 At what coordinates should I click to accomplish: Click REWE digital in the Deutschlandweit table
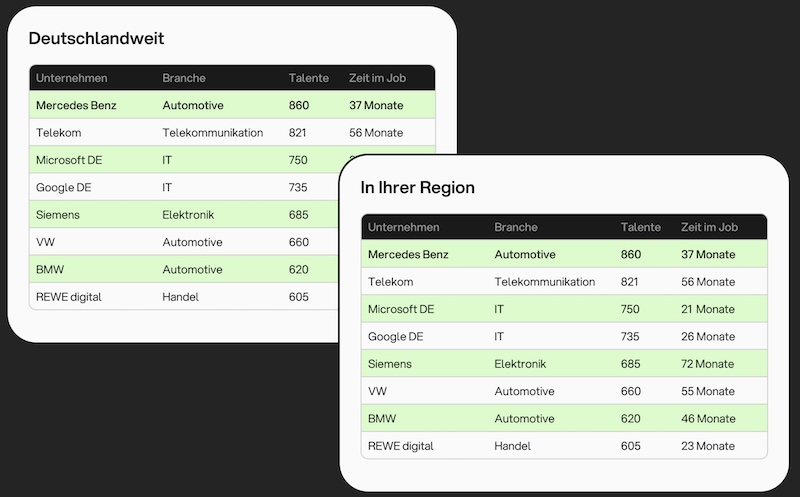coord(68,297)
